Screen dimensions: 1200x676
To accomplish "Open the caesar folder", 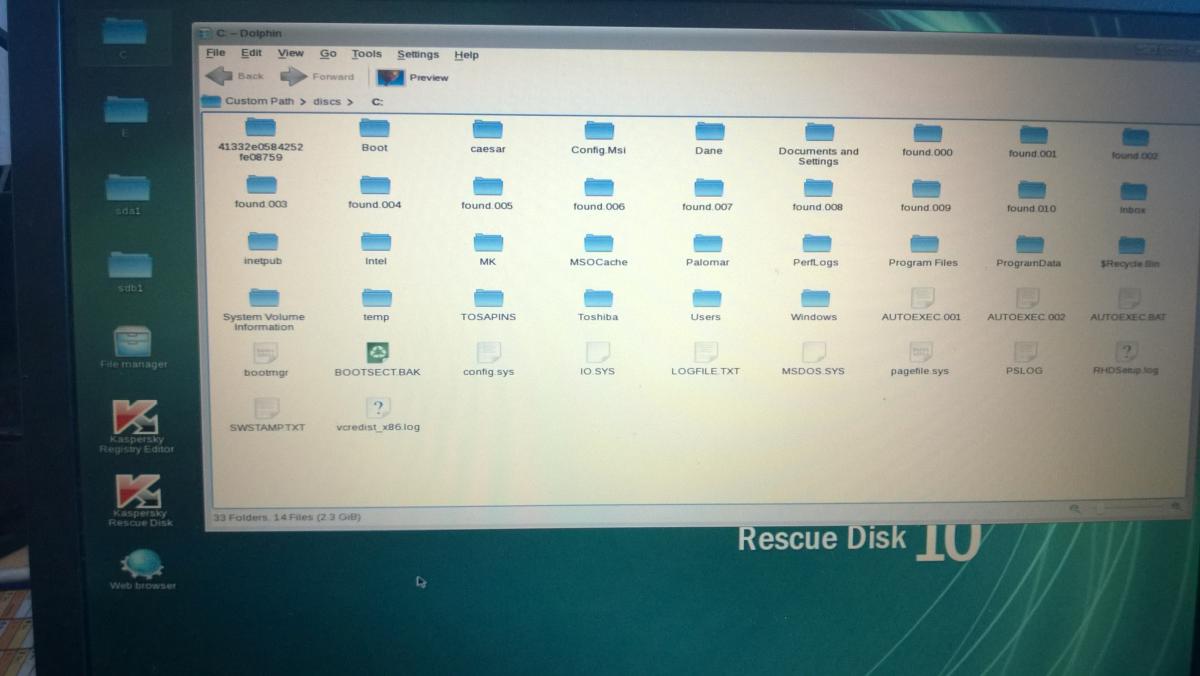I will pos(488,137).
